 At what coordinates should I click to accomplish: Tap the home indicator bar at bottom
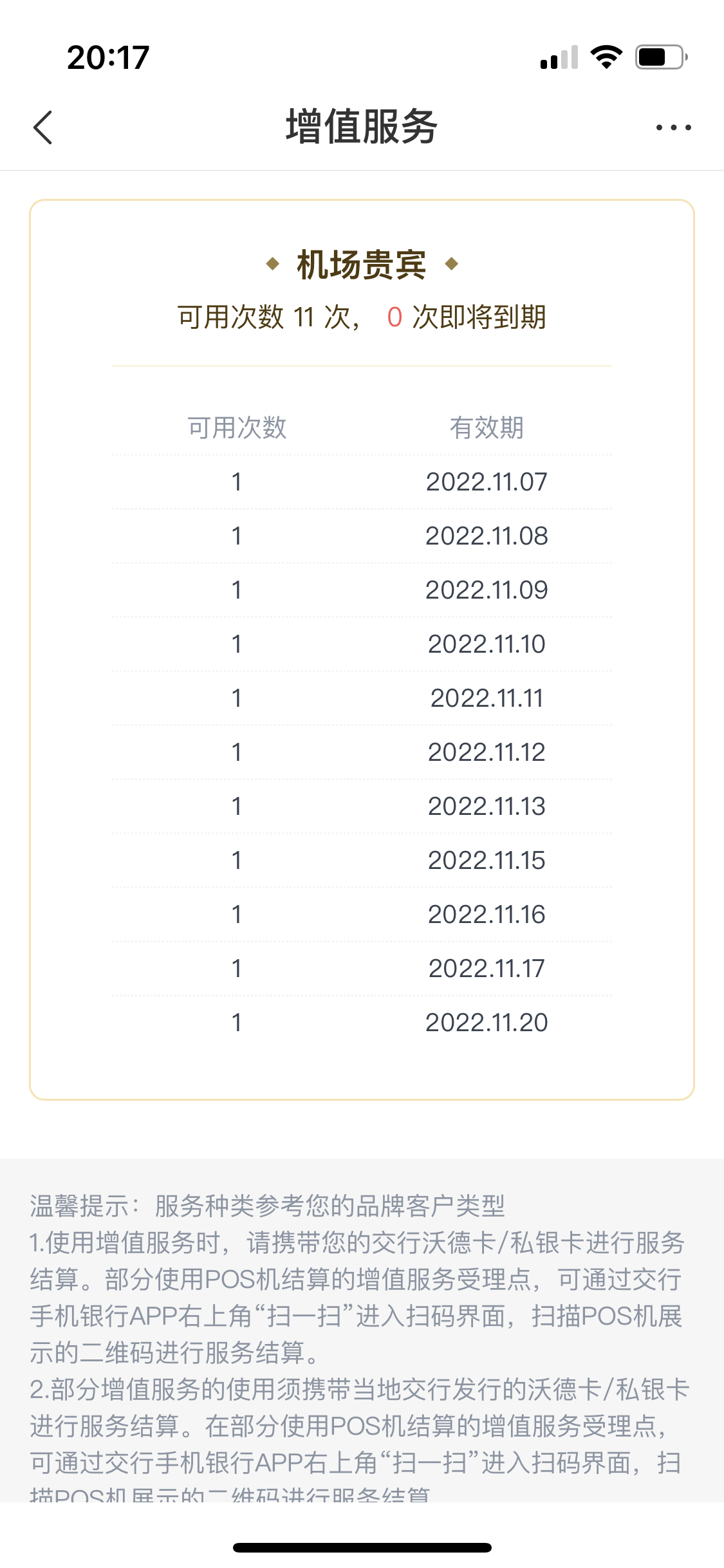coord(362,1547)
